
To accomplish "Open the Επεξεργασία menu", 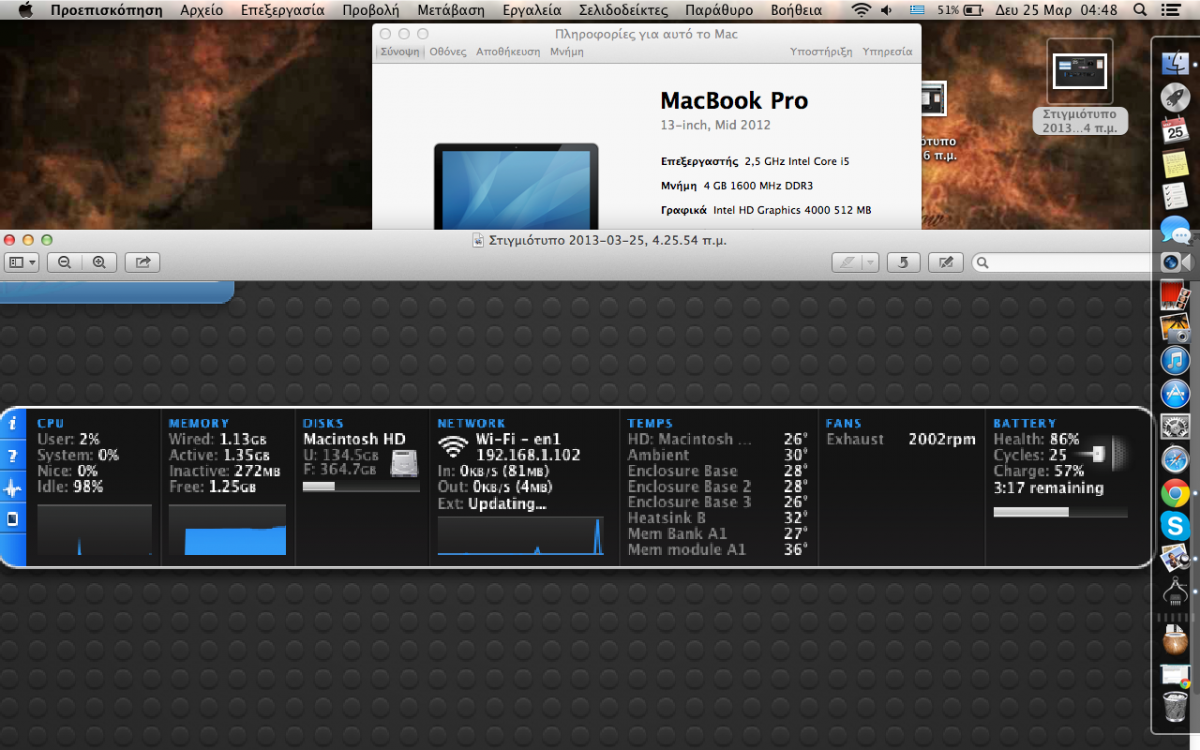I will [x=283, y=10].
